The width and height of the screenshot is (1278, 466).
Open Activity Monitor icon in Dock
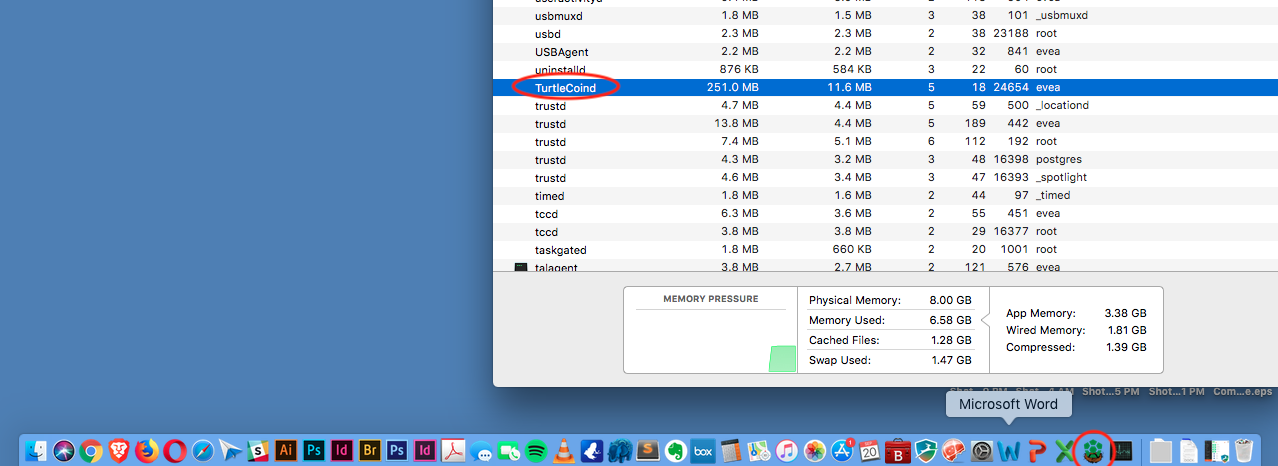(1122, 450)
